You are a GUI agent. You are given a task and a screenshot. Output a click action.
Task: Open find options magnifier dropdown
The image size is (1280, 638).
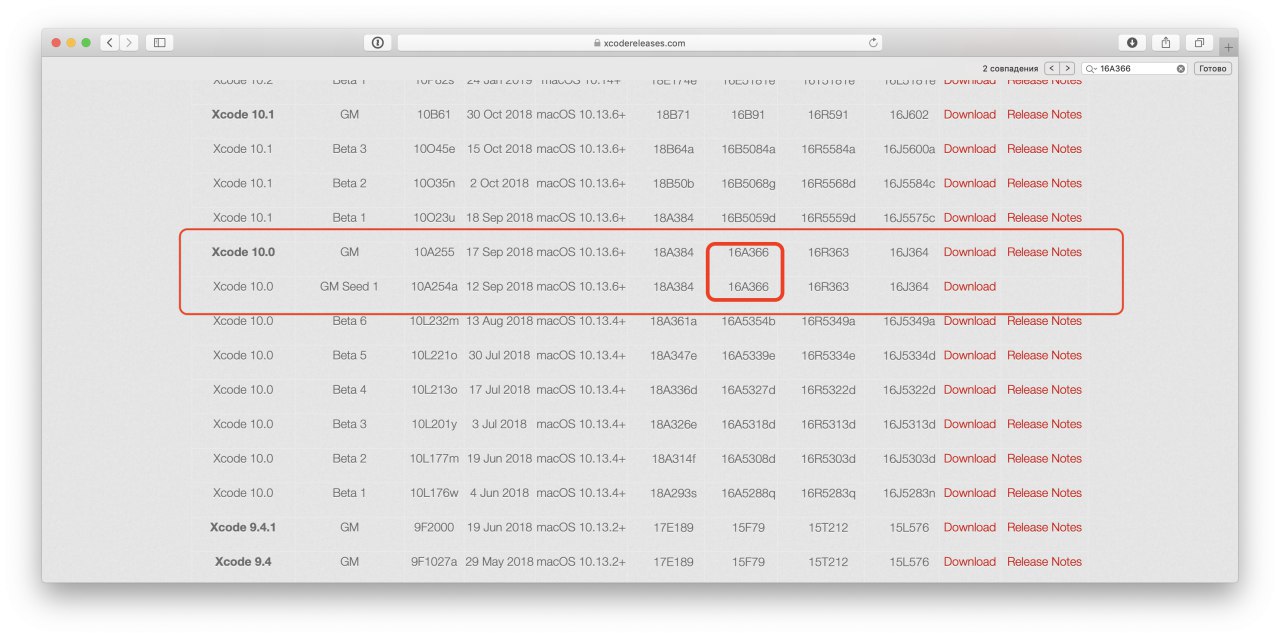tap(1090, 68)
